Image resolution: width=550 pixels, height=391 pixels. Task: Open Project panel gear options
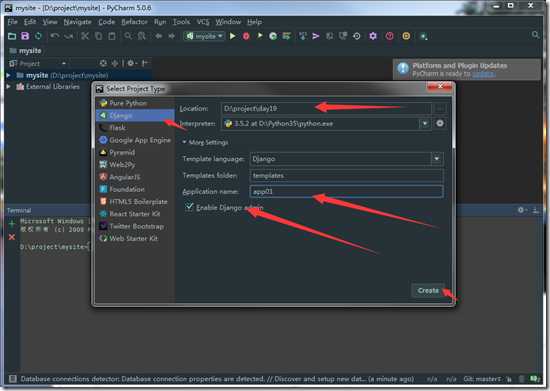(132, 63)
